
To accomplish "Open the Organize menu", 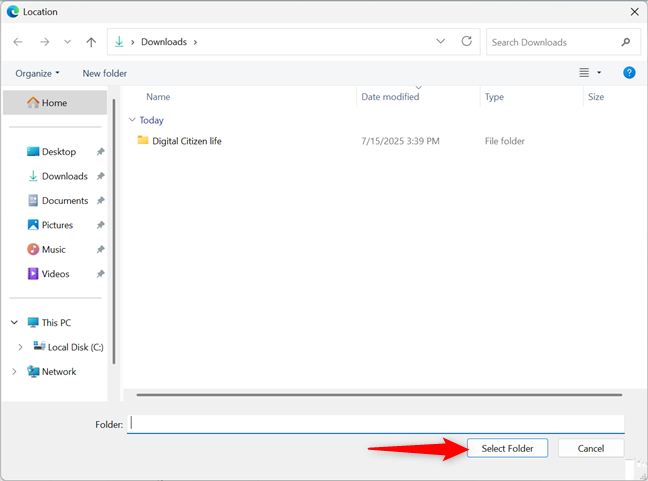I will (37, 73).
